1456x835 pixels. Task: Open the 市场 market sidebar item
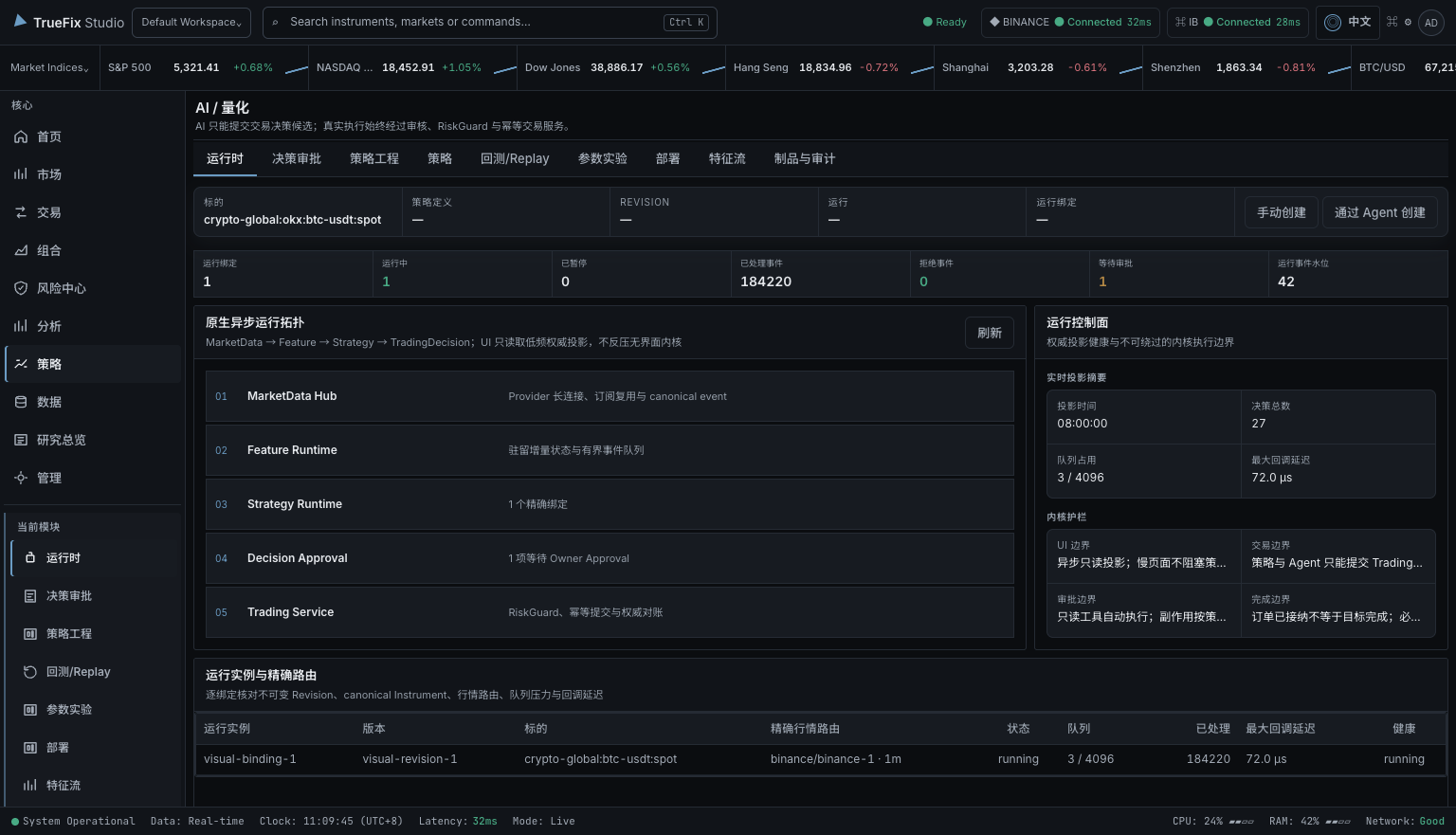[x=93, y=174]
